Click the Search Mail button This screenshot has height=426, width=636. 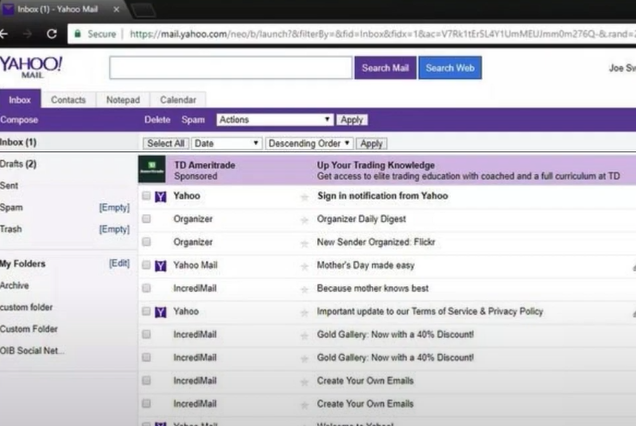[x=385, y=68]
